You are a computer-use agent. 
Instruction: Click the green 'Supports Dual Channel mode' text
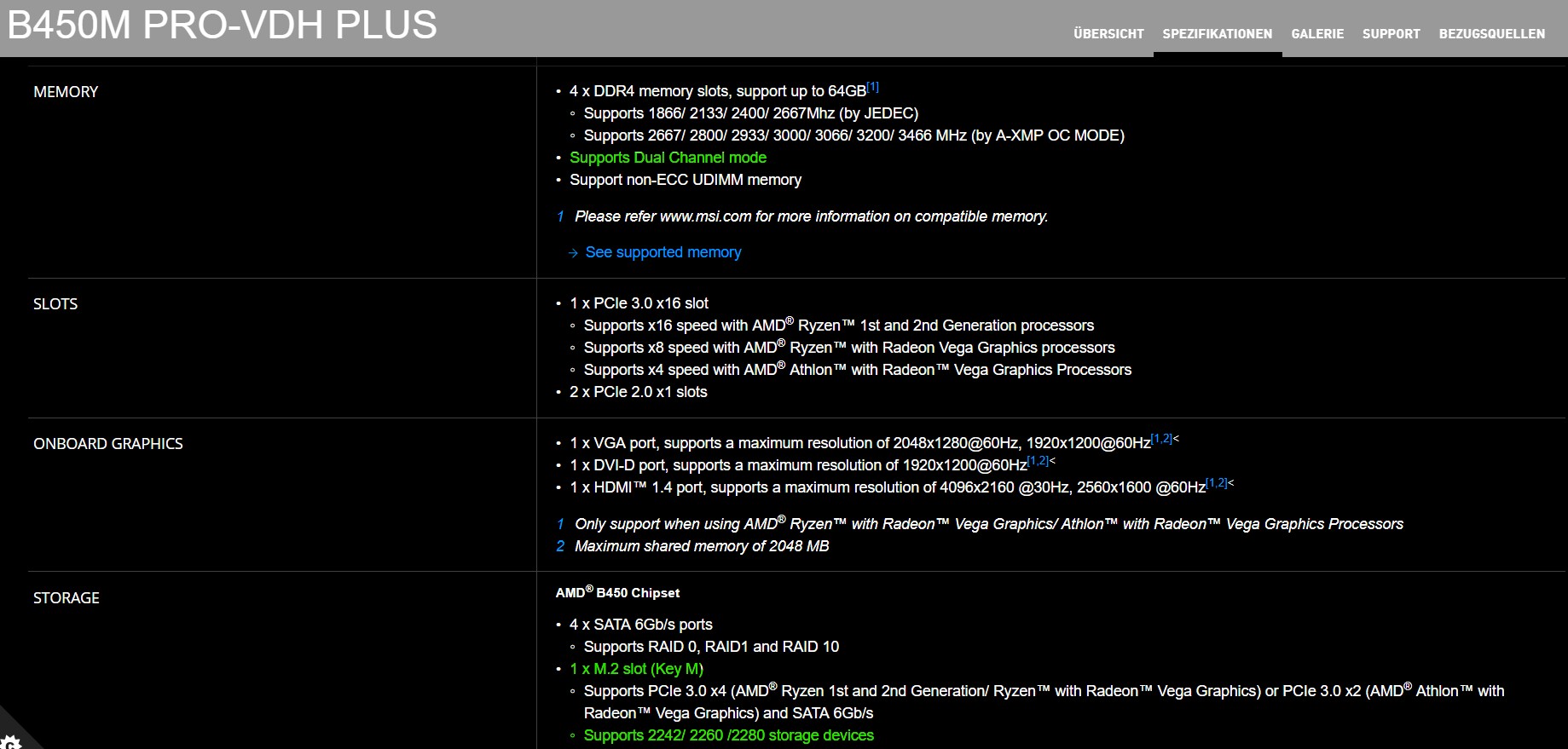click(x=668, y=158)
